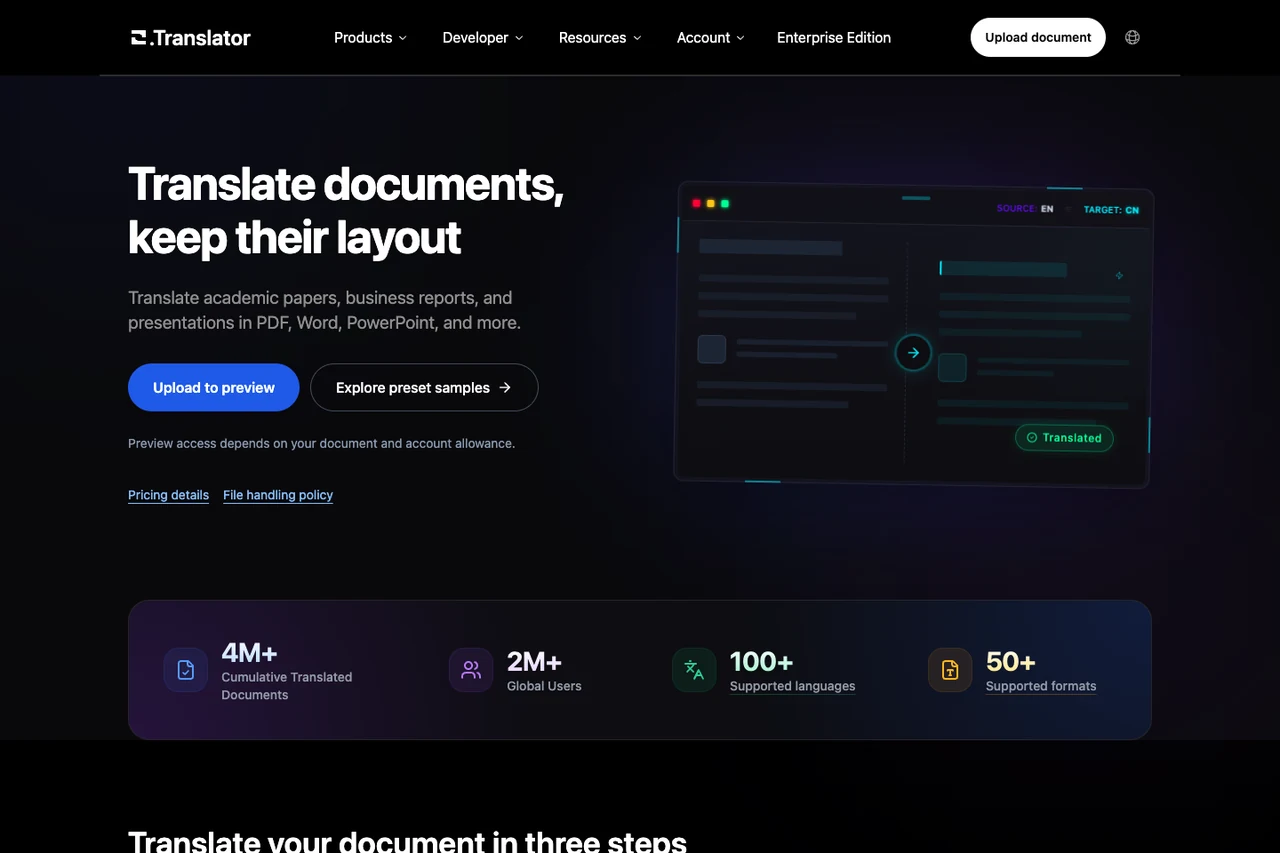Click the "Translate documents, keep their layout" heading
This screenshot has height=853, width=1280.
(346, 211)
